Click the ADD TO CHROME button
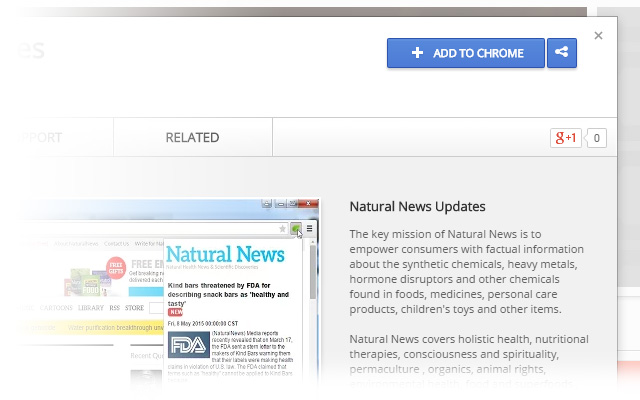This screenshot has width=640, height=400. 465,53
